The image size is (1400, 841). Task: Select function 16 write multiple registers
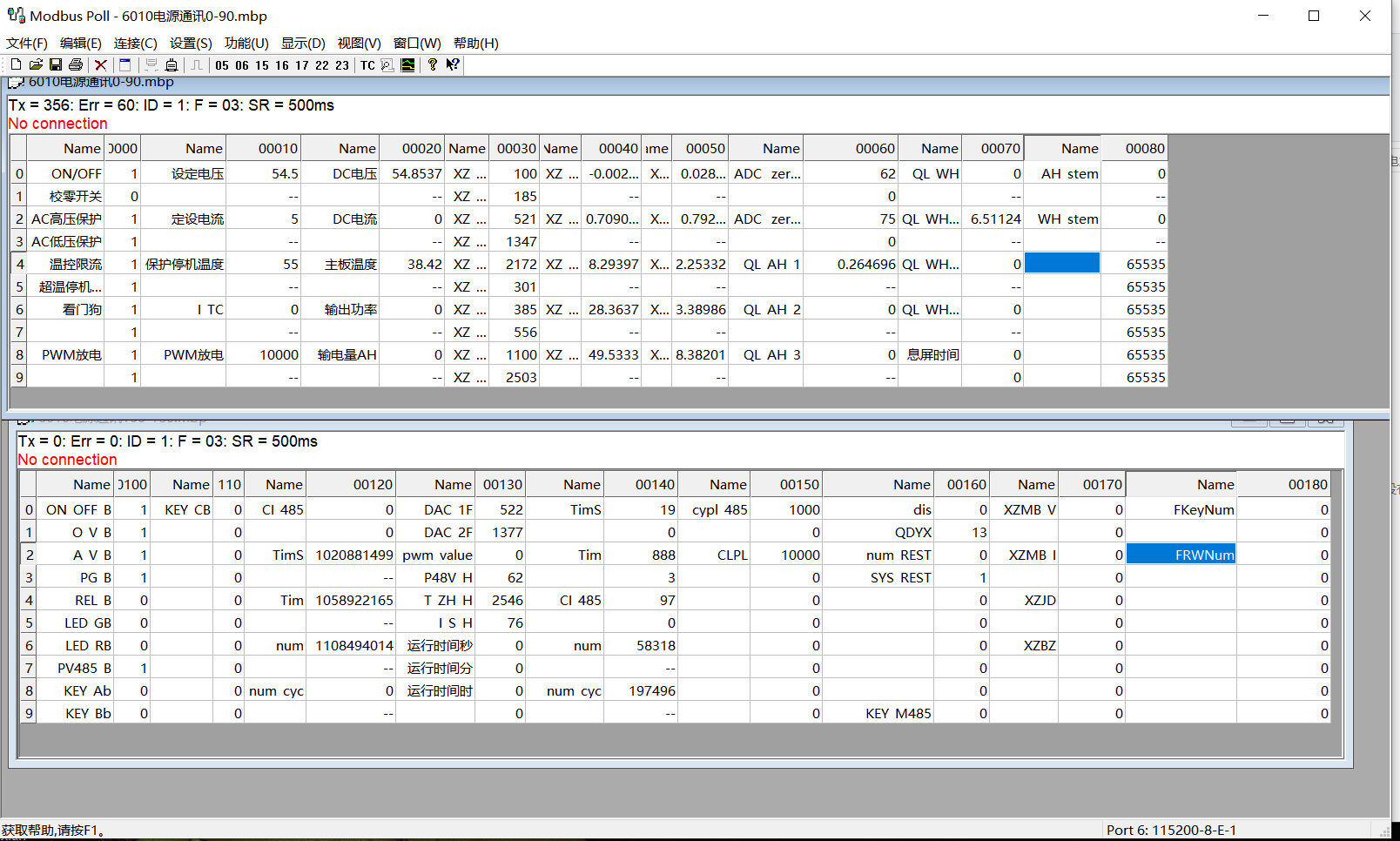tap(282, 65)
